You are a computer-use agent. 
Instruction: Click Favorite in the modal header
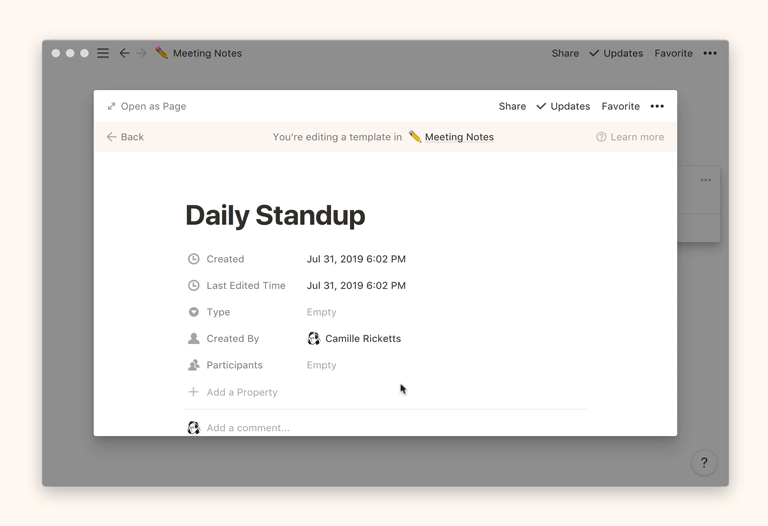(621, 106)
